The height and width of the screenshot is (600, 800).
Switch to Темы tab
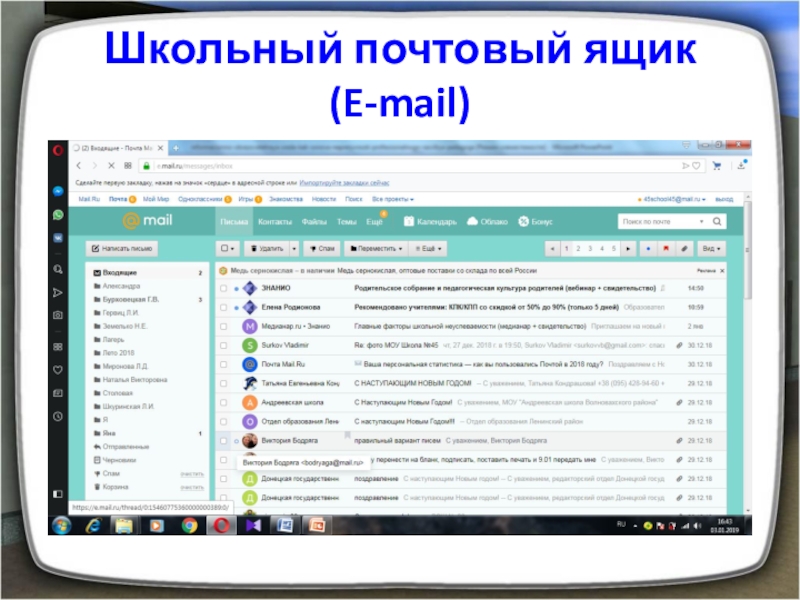[346, 221]
